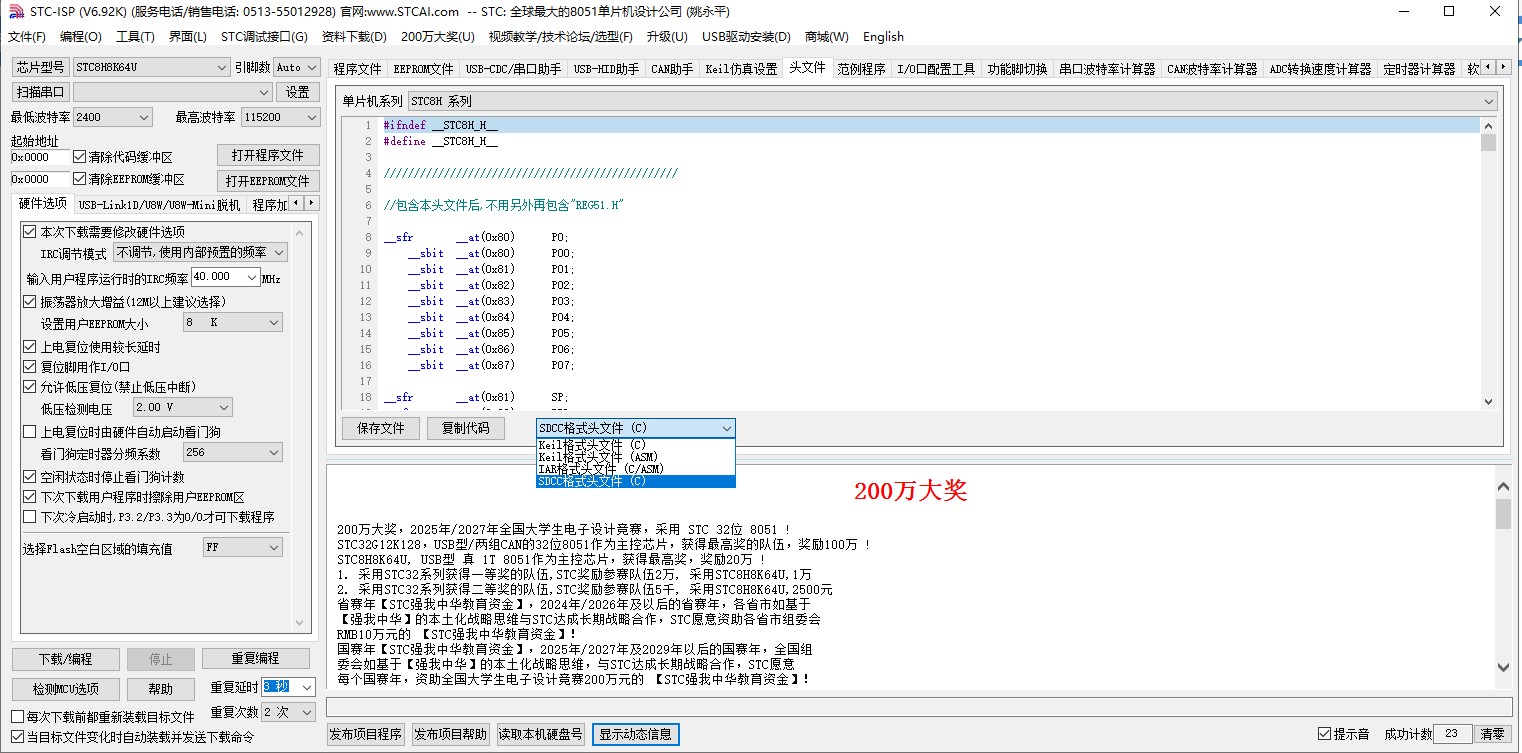
Task: Open 单片机系列 STC8H 系列 dropdown
Action: 952,101
